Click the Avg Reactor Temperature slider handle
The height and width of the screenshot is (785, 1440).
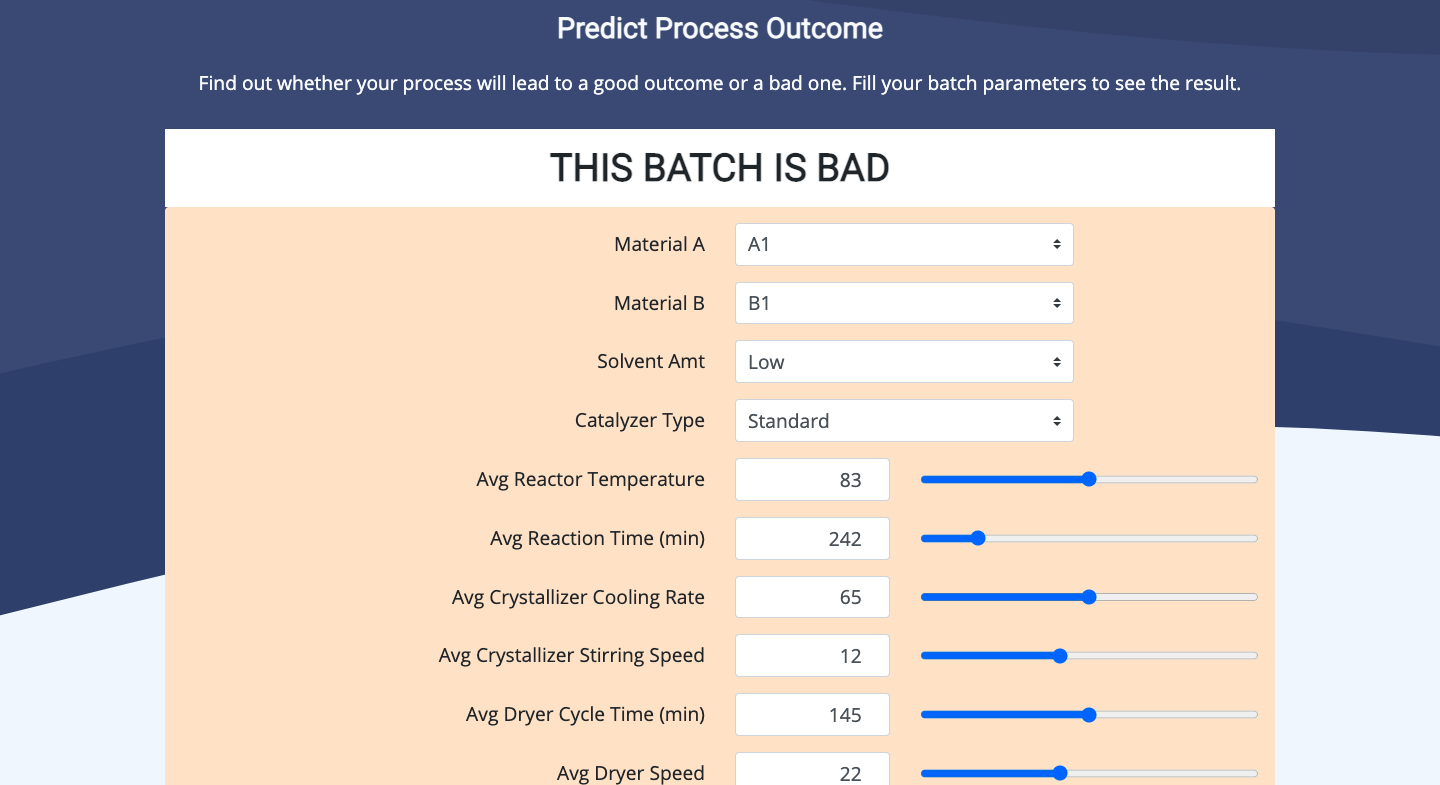(x=1089, y=480)
